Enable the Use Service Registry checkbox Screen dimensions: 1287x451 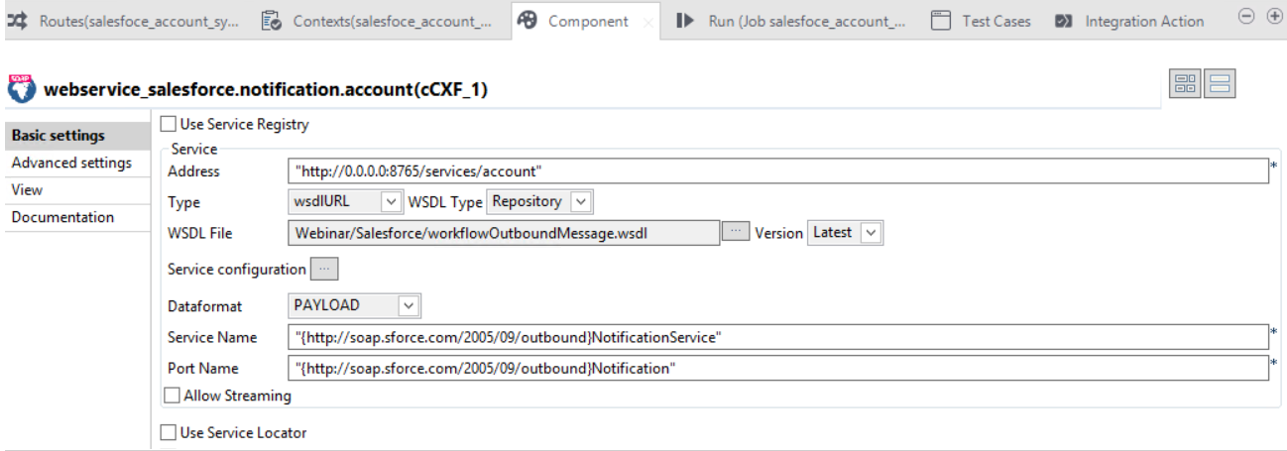coord(169,125)
